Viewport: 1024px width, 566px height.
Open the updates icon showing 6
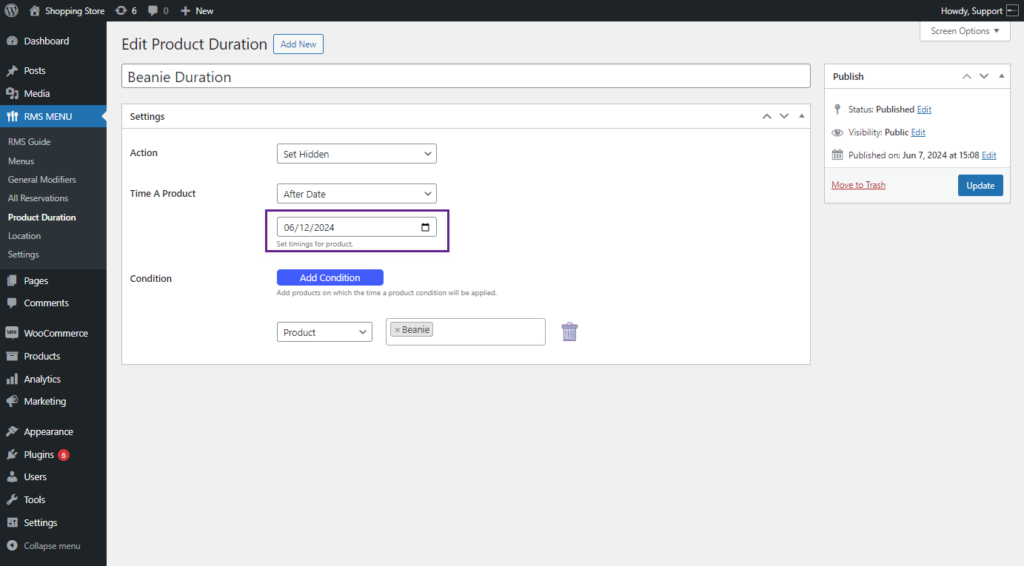(x=126, y=10)
